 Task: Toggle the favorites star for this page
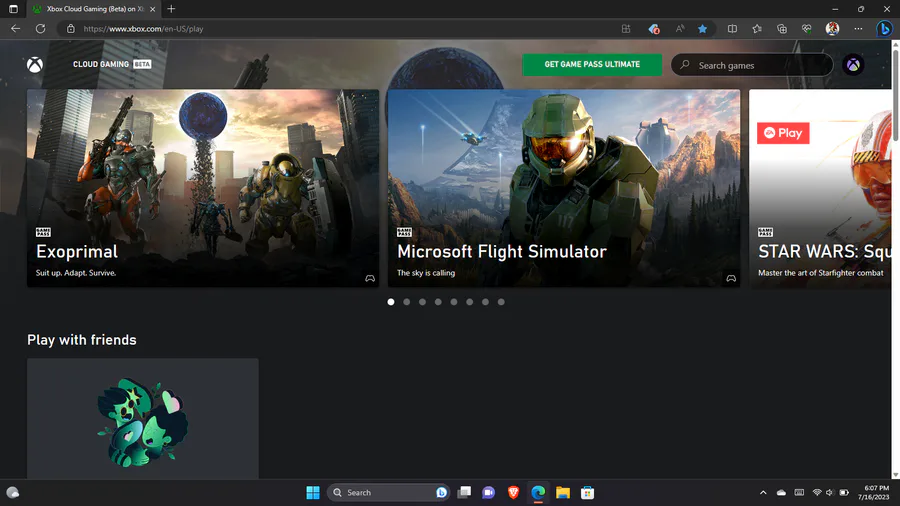point(703,29)
